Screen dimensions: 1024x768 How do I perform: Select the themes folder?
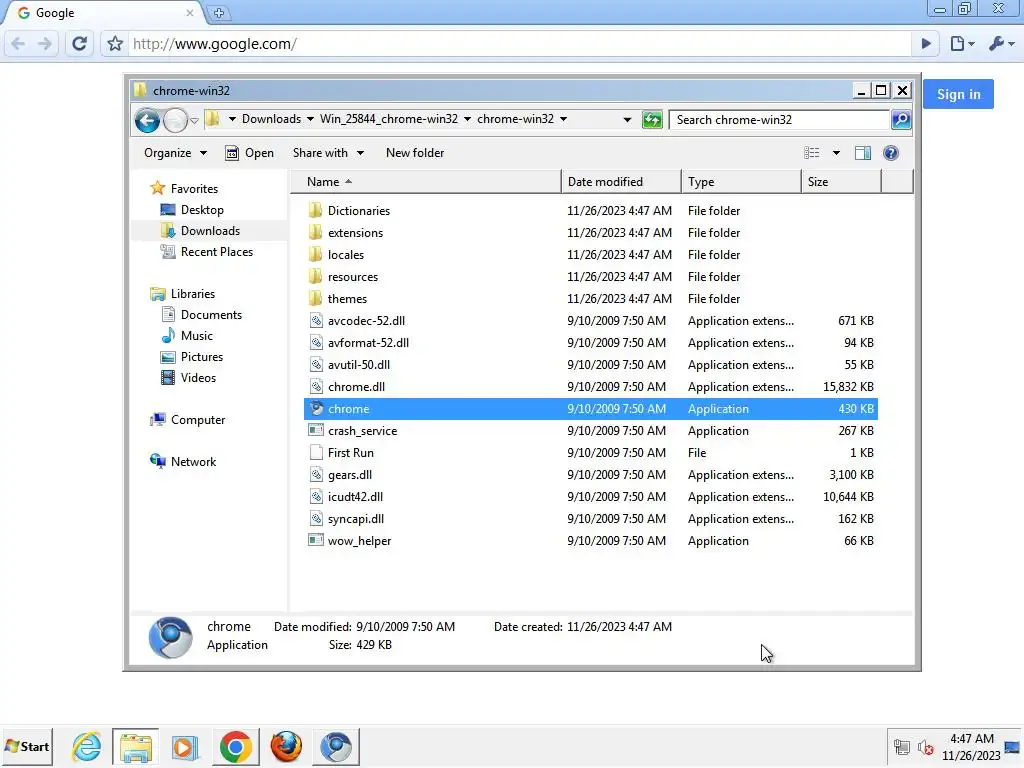pos(591,298)
